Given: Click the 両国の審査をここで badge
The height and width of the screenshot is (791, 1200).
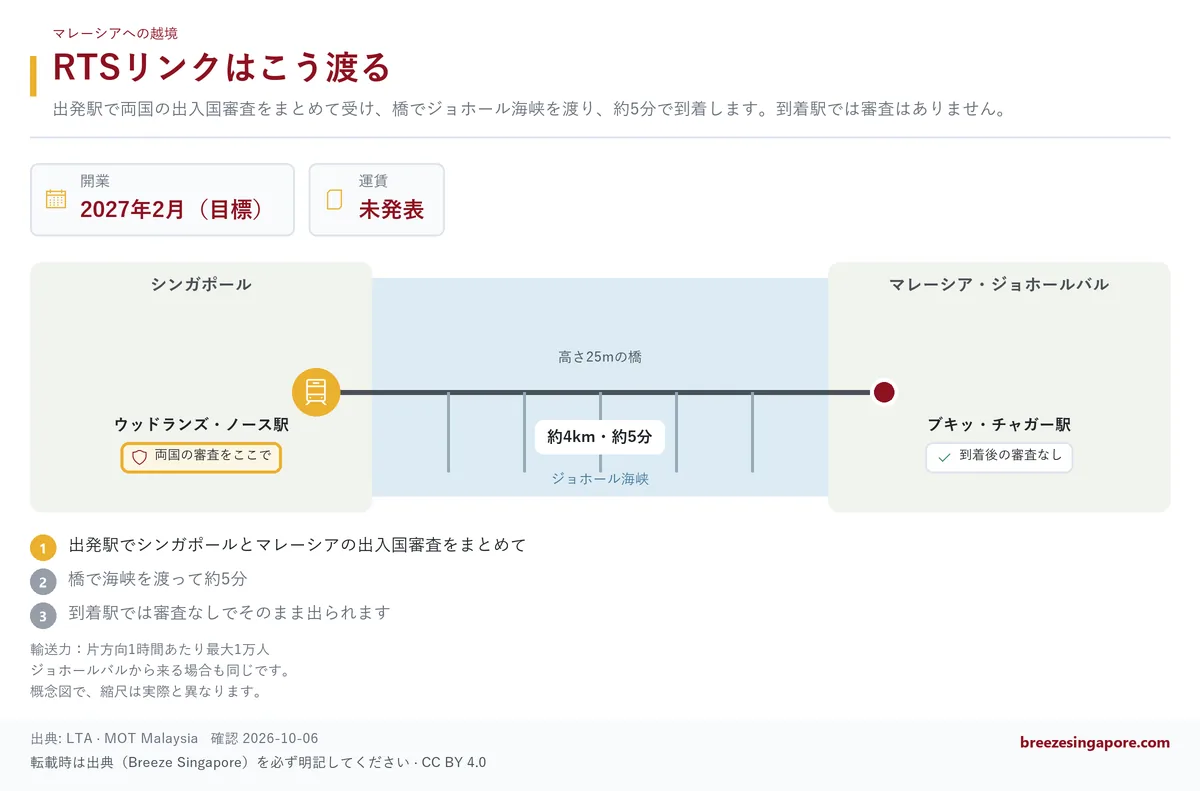Looking at the screenshot, I should click(x=201, y=457).
